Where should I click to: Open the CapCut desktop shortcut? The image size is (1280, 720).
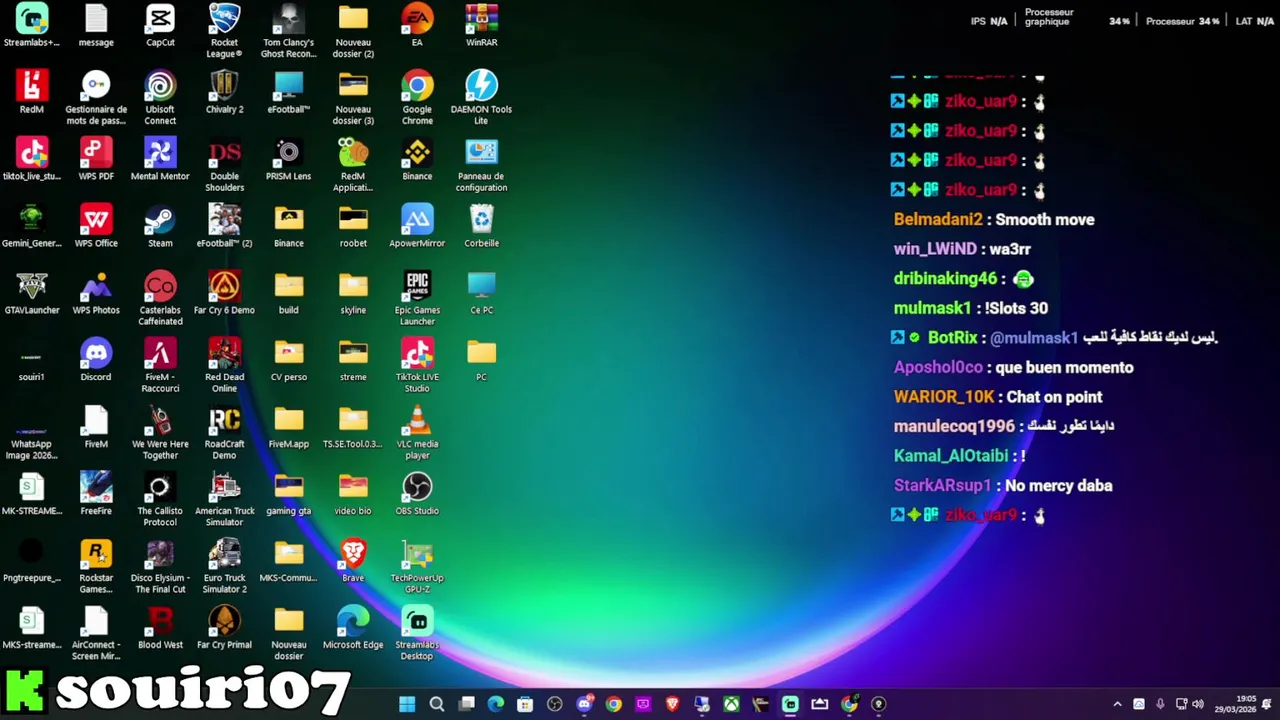[160, 25]
